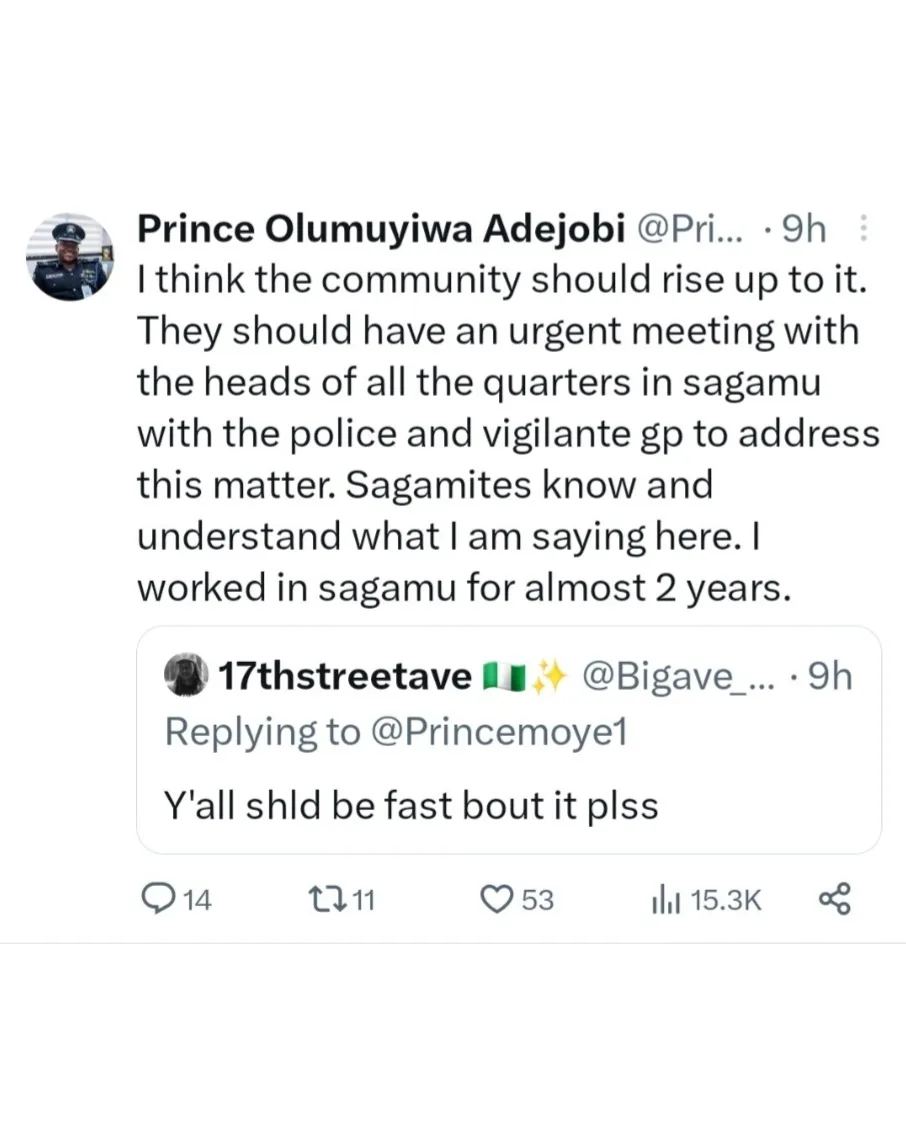Click the like count 53
The height and width of the screenshot is (1133, 906).
pos(537,901)
